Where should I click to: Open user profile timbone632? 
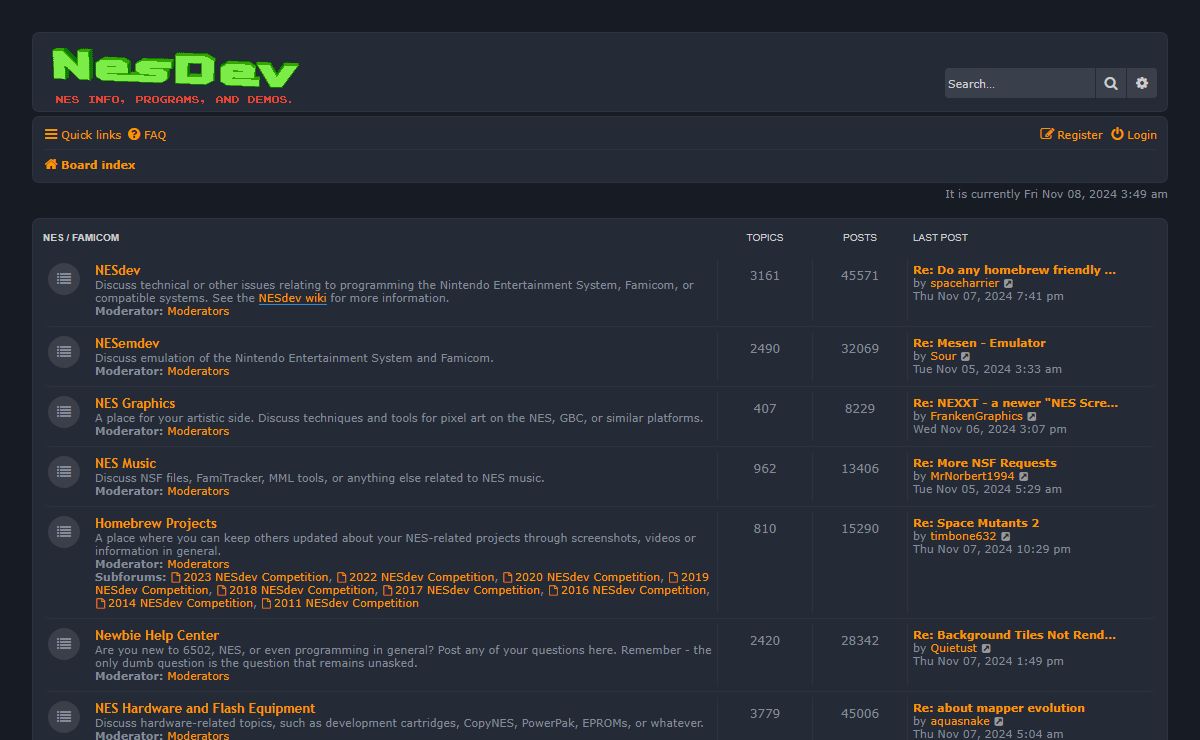coord(963,537)
